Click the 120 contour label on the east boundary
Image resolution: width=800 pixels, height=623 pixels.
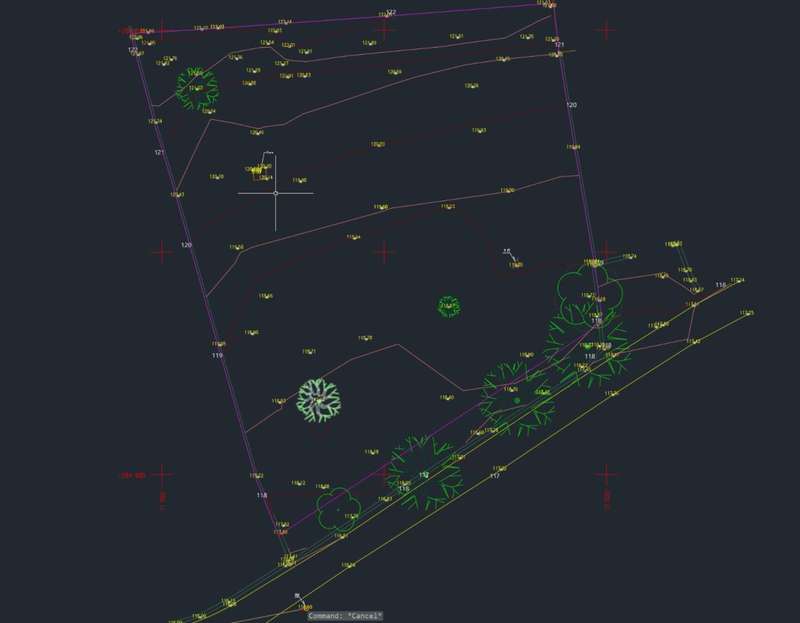[x=571, y=105]
